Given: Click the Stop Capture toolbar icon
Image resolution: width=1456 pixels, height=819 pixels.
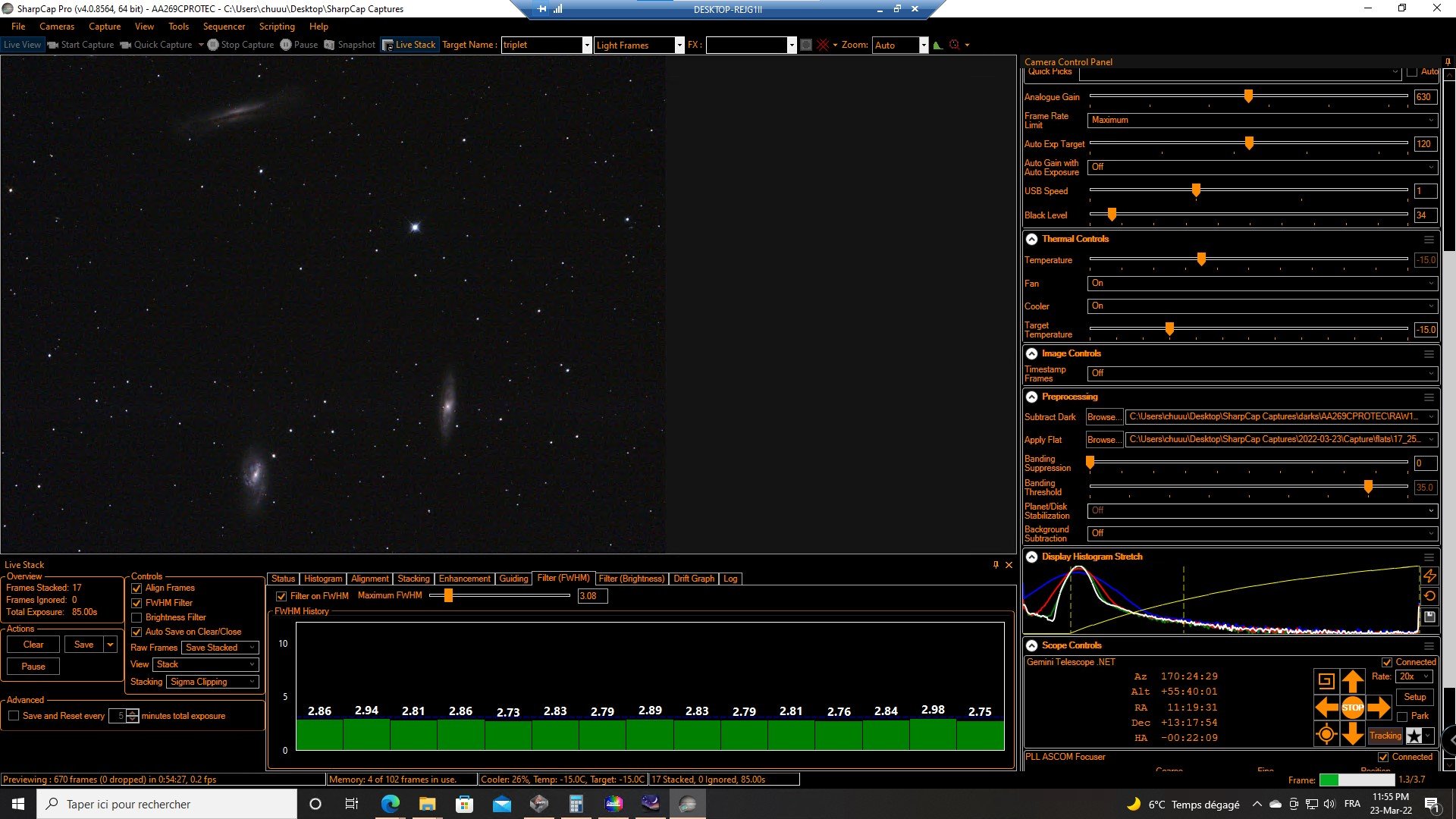Looking at the screenshot, I should [x=213, y=45].
